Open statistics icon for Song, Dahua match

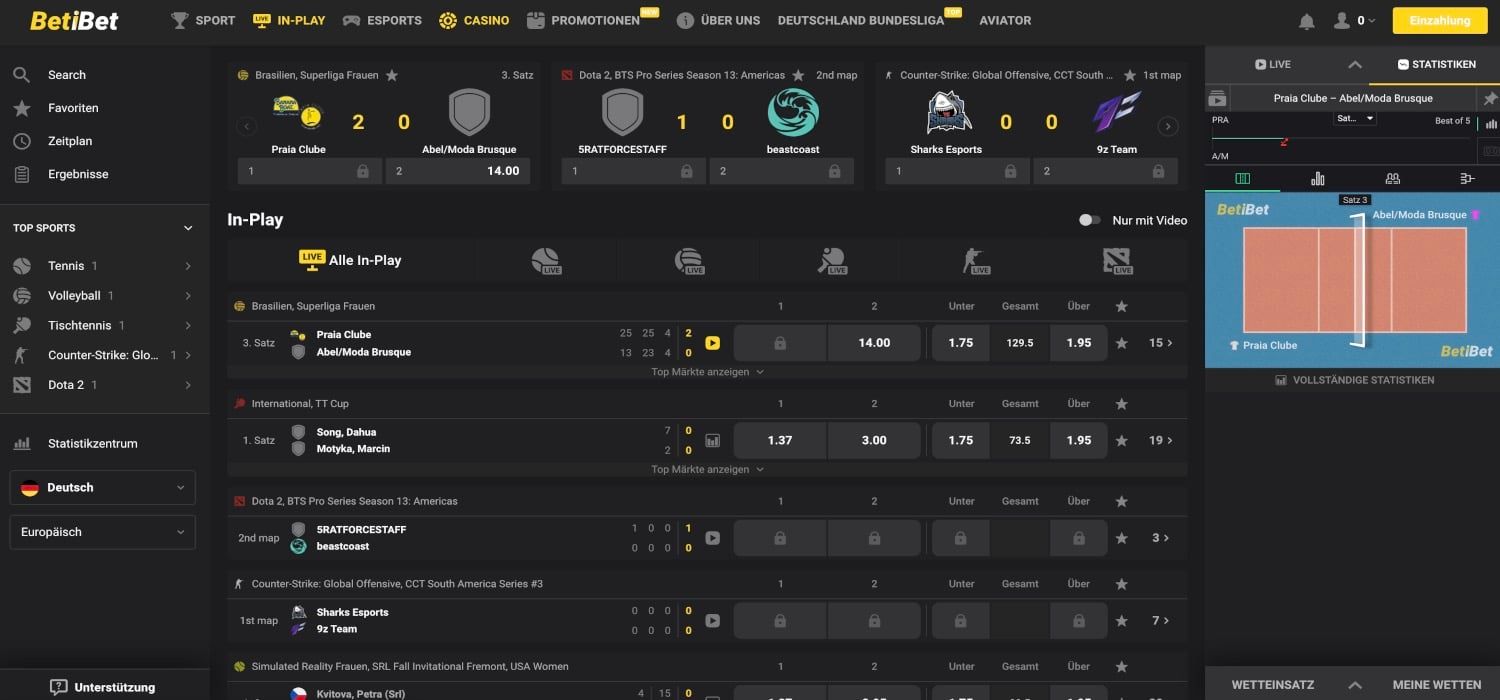[712, 440]
